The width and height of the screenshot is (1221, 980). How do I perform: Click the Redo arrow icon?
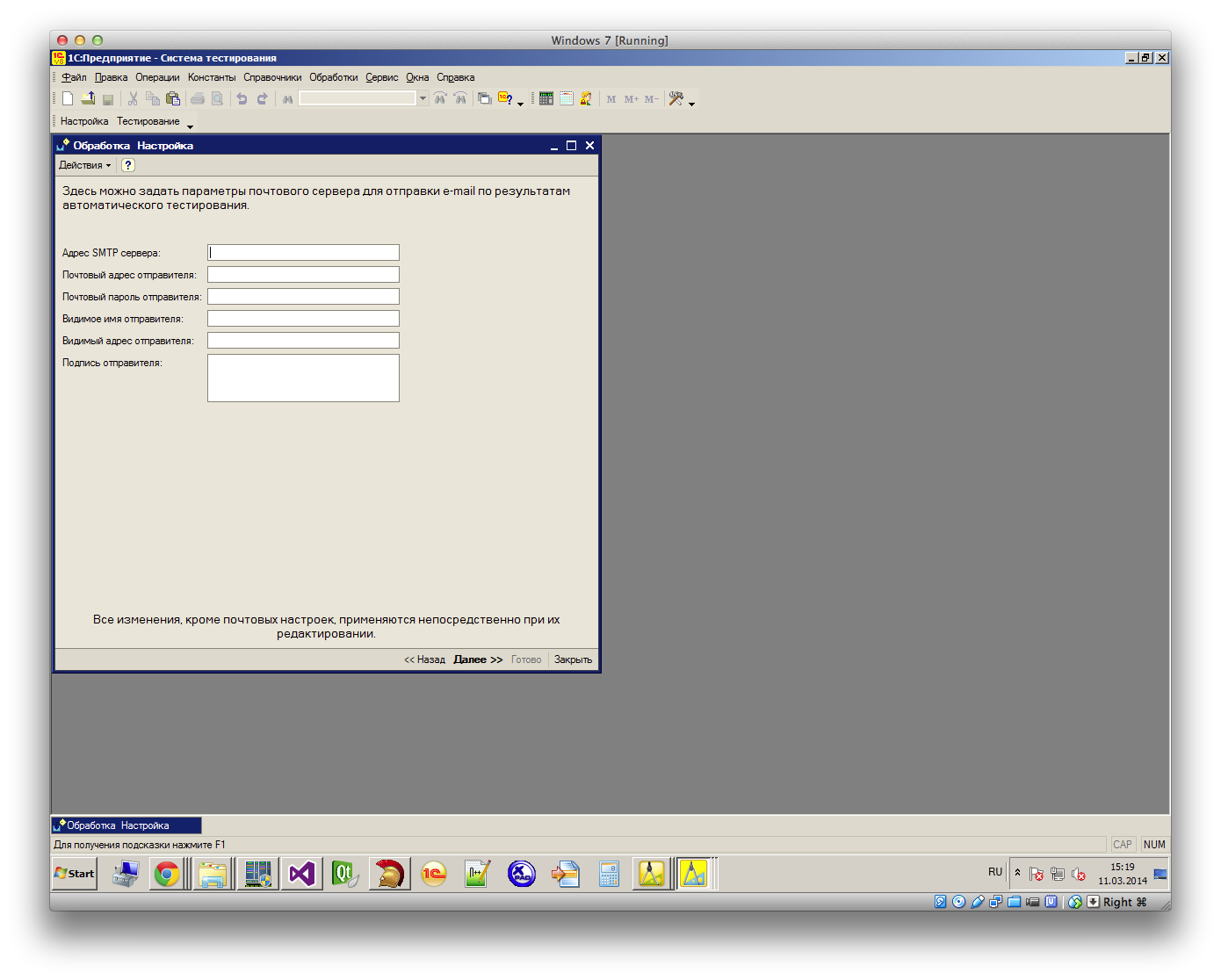[262, 98]
